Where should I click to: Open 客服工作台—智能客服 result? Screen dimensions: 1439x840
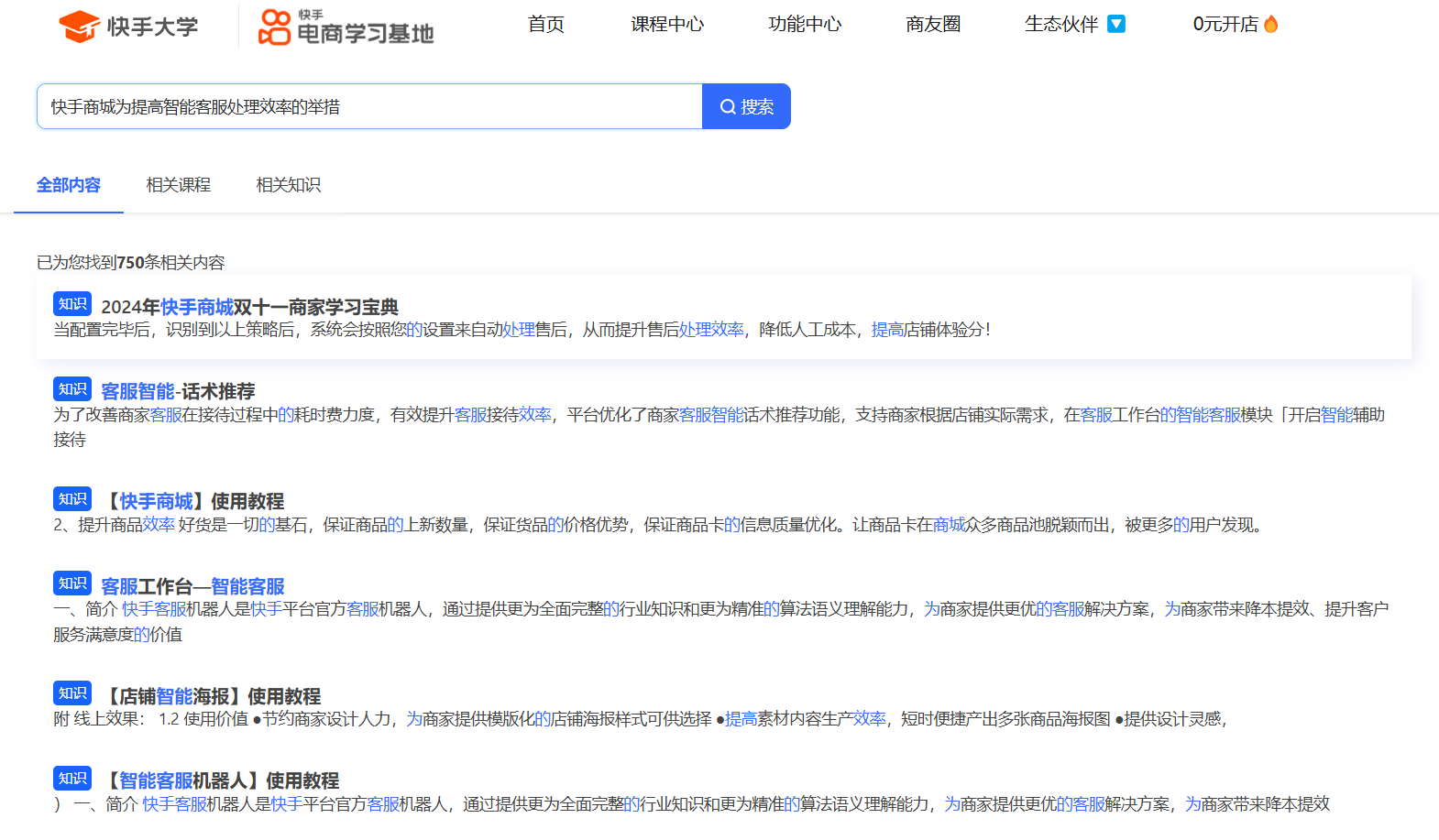pyautogui.click(x=192, y=586)
